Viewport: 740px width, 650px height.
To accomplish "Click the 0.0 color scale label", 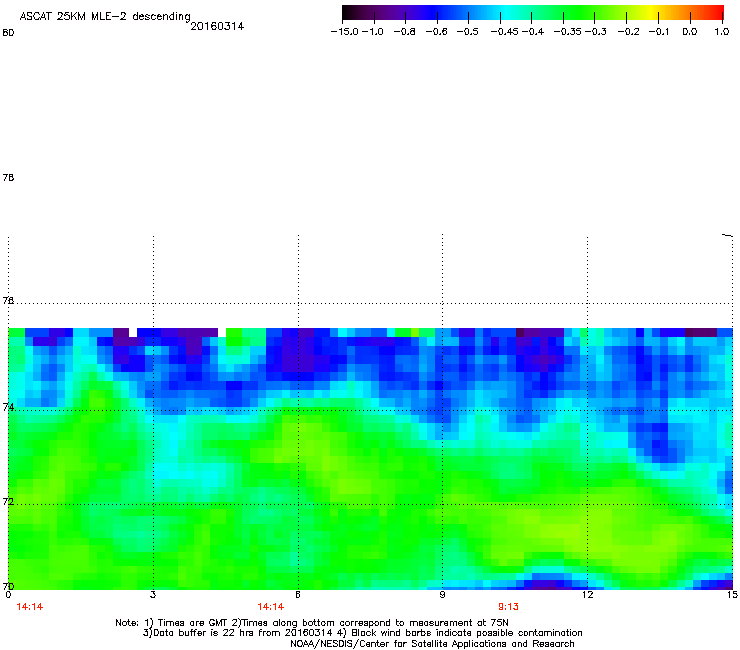I will click(x=690, y=32).
